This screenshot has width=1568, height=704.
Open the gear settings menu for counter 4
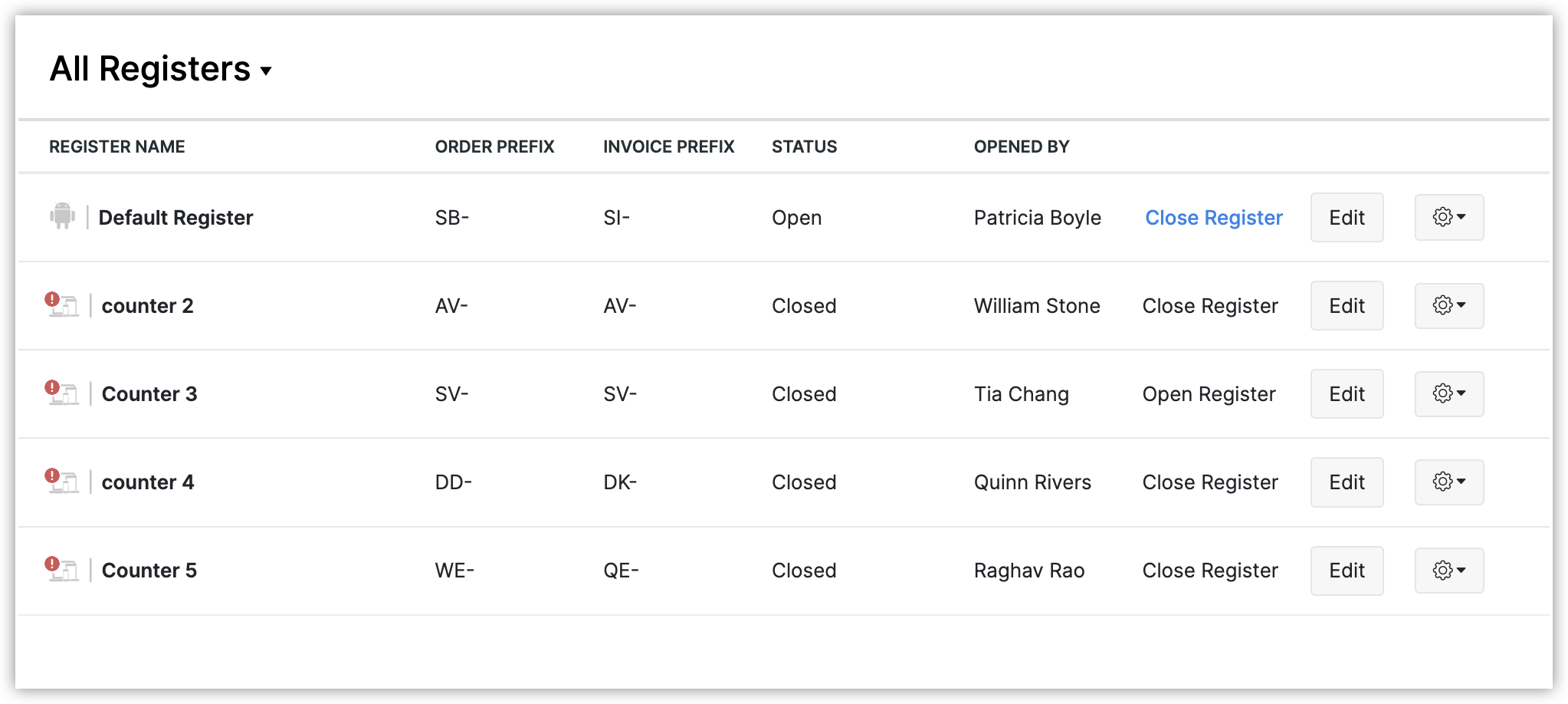point(1448,482)
